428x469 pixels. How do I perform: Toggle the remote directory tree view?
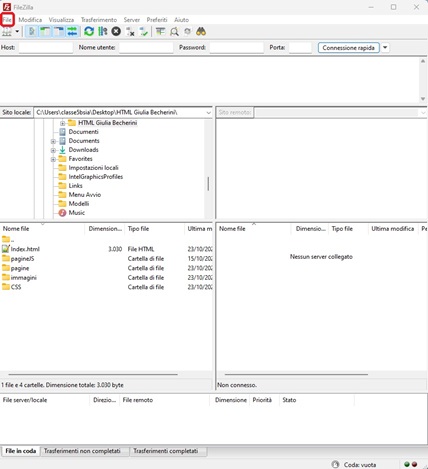(x=59, y=32)
